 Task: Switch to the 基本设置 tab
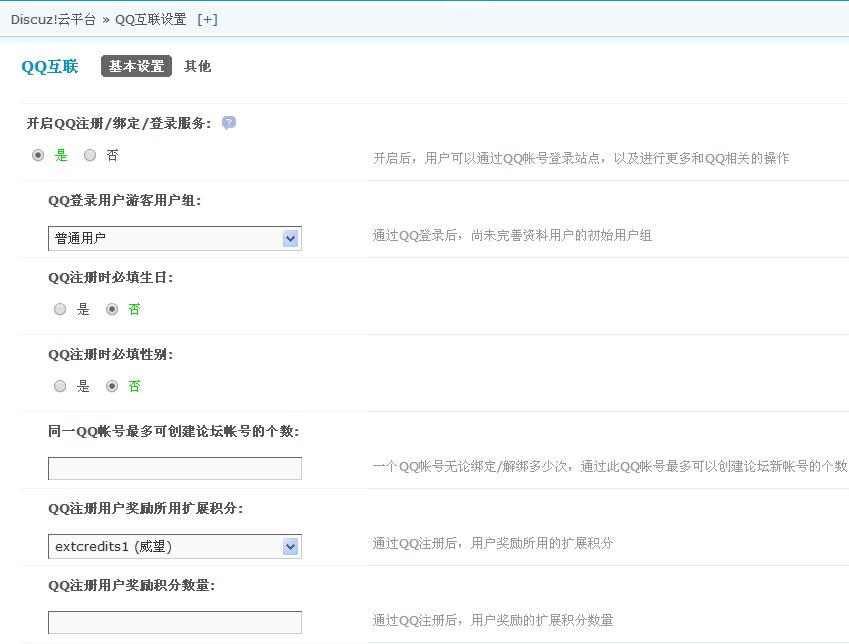click(x=136, y=67)
